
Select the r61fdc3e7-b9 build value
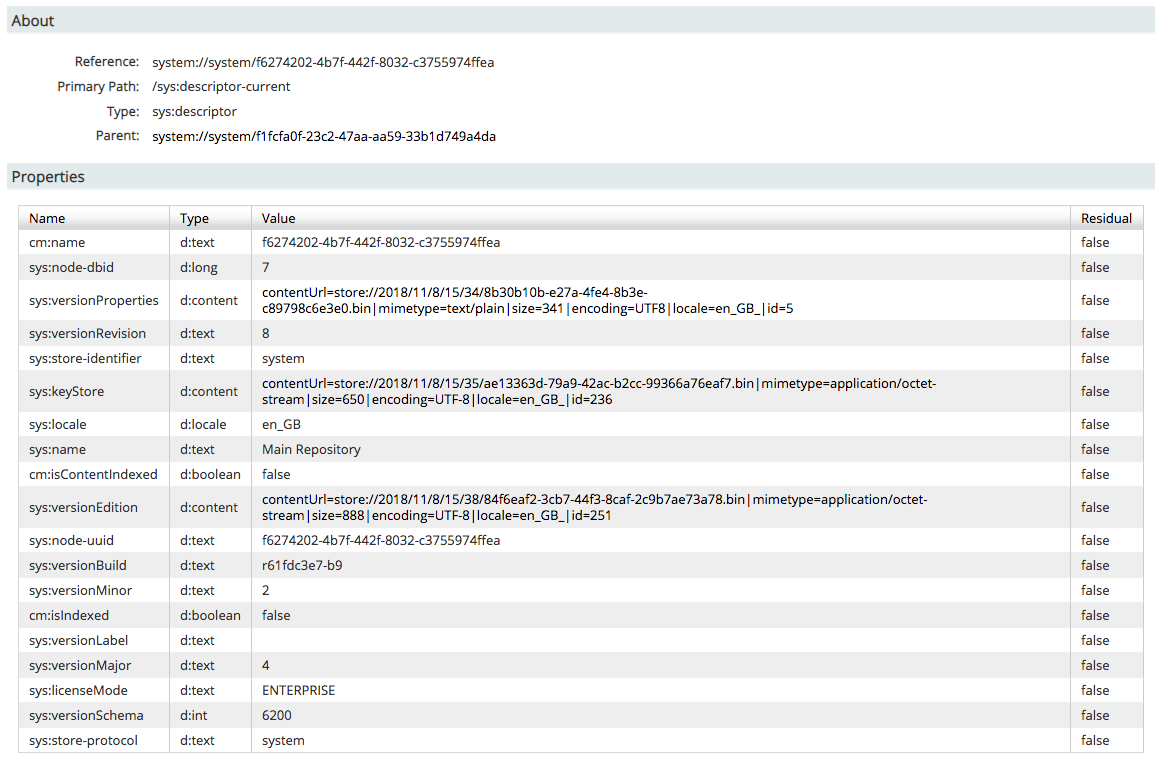pyautogui.click(x=302, y=566)
